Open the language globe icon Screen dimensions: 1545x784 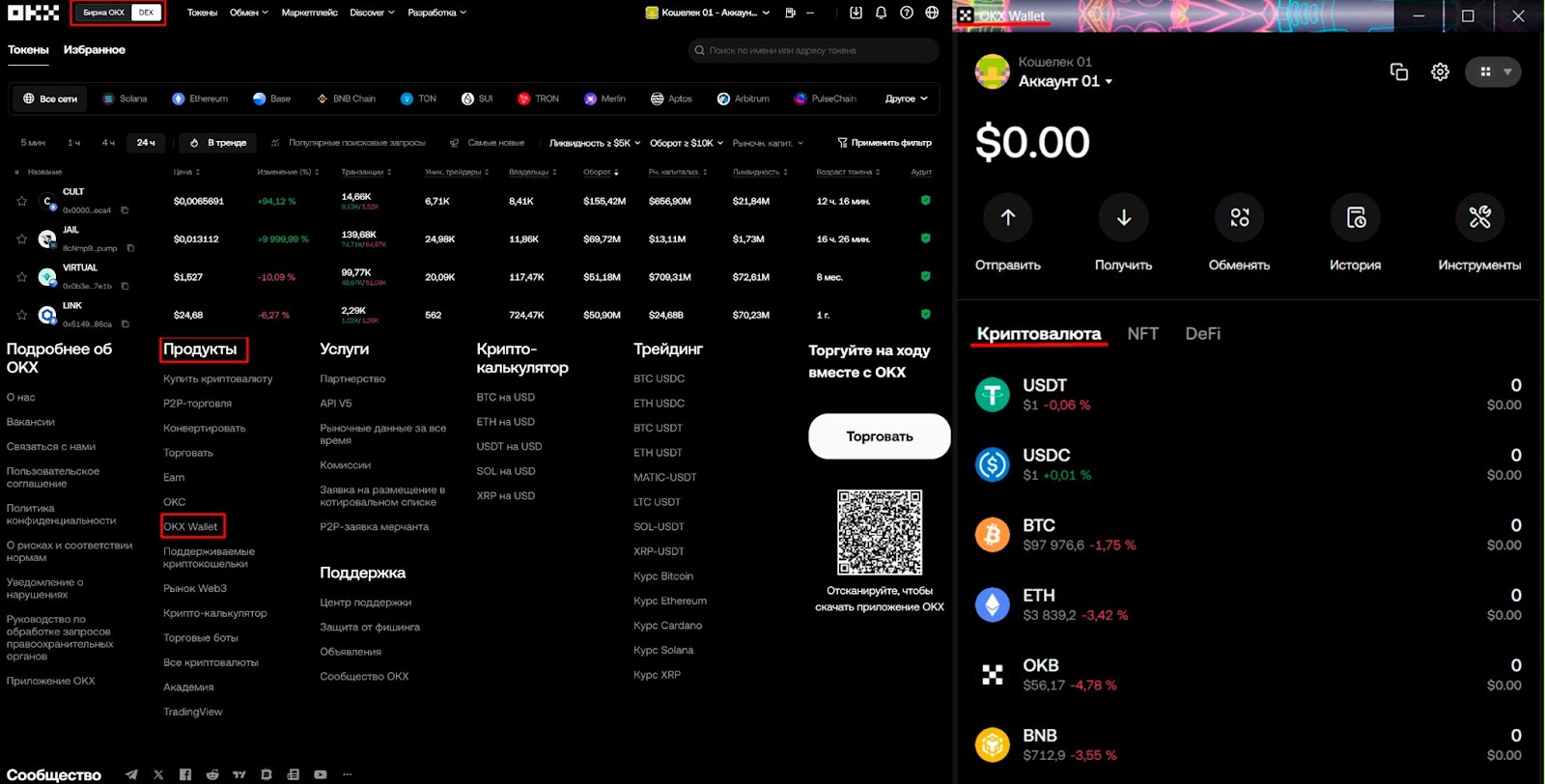[932, 13]
